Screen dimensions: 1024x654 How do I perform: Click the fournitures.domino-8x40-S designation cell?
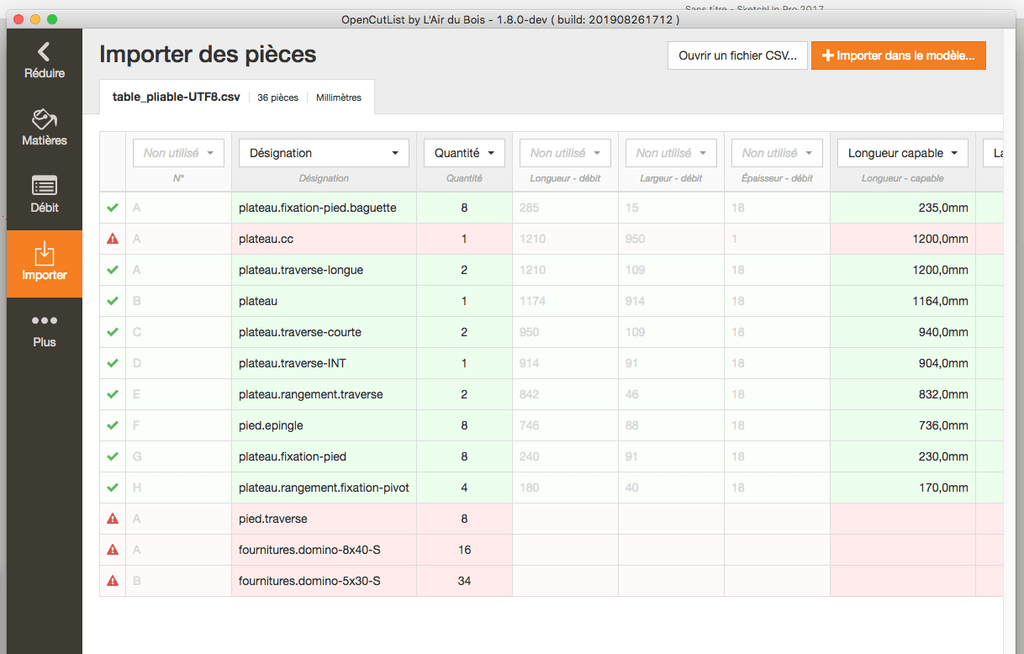(324, 549)
